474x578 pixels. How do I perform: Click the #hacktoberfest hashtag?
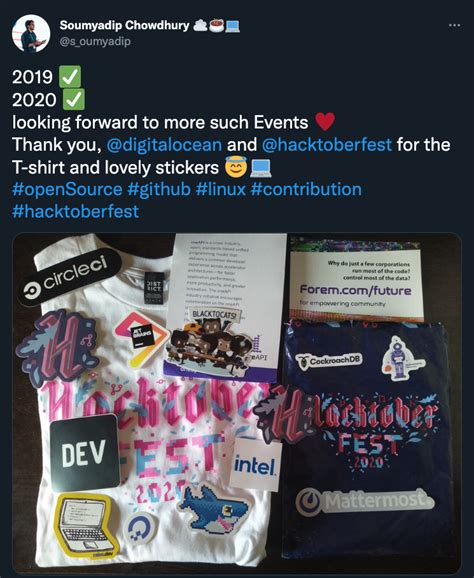(76, 212)
